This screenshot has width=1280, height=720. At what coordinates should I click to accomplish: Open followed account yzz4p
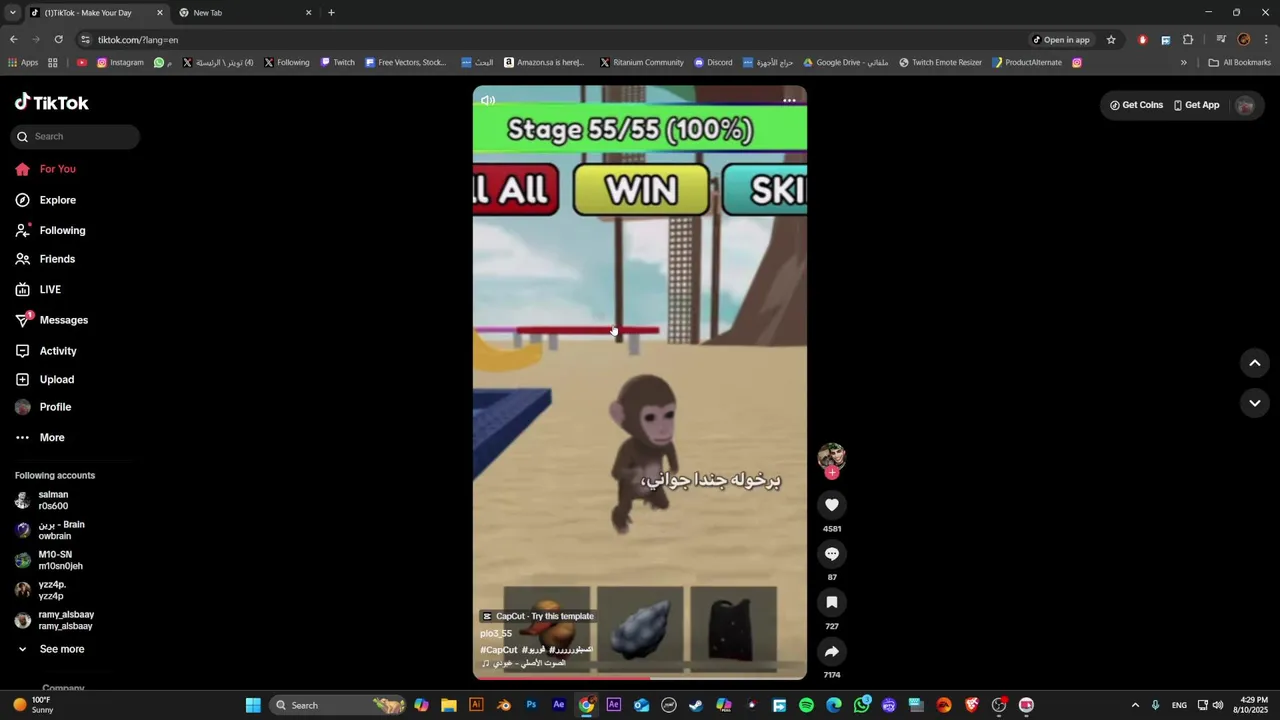54,590
